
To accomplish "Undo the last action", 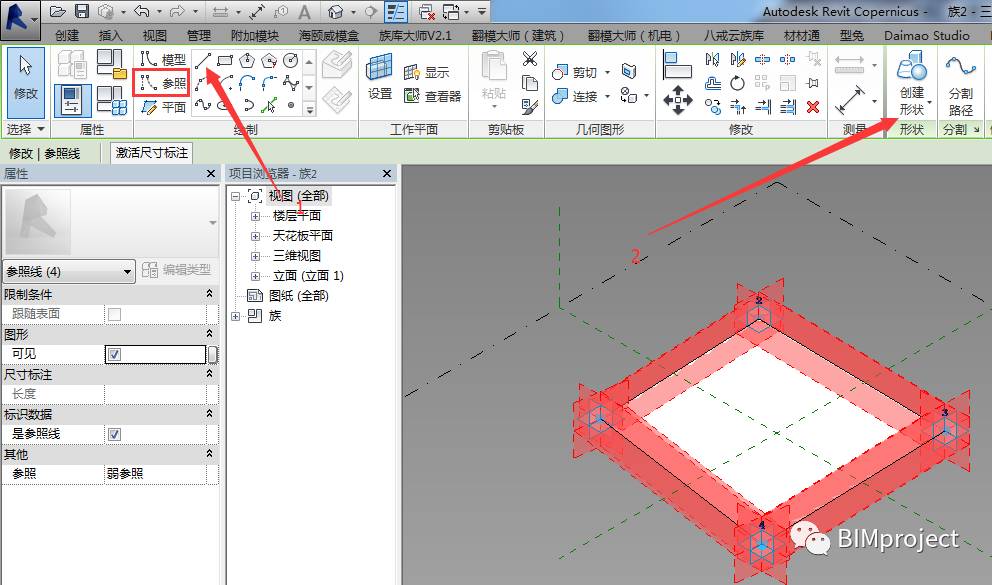I will [x=142, y=11].
